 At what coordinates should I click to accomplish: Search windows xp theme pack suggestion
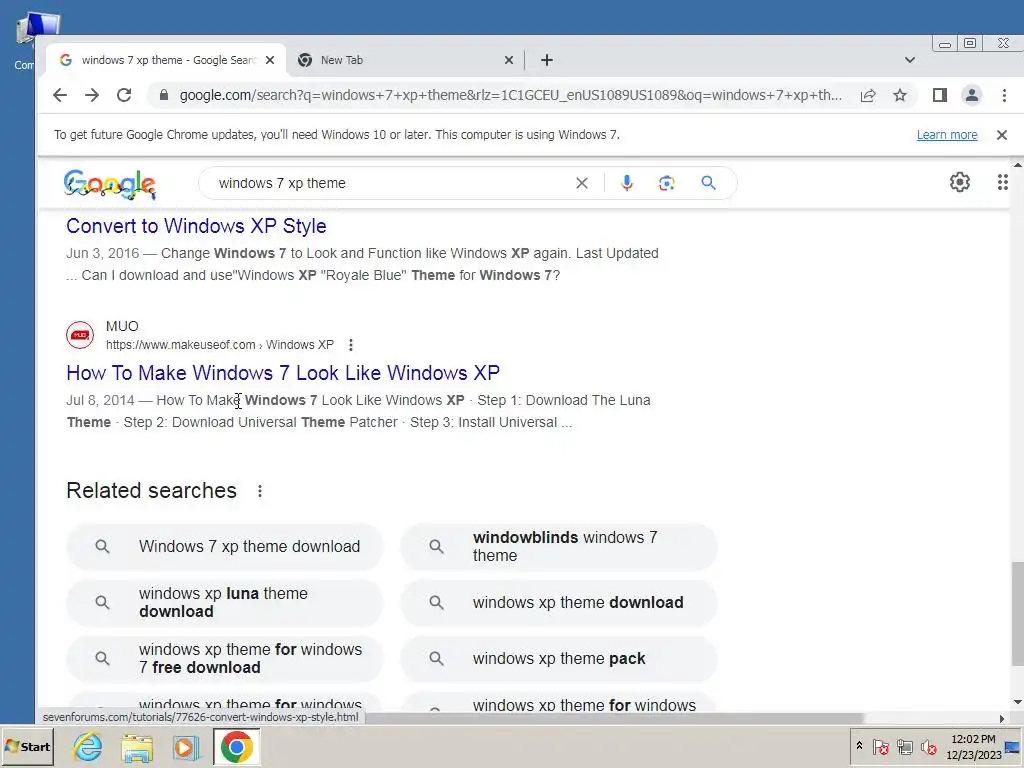click(x=559, y=658)
